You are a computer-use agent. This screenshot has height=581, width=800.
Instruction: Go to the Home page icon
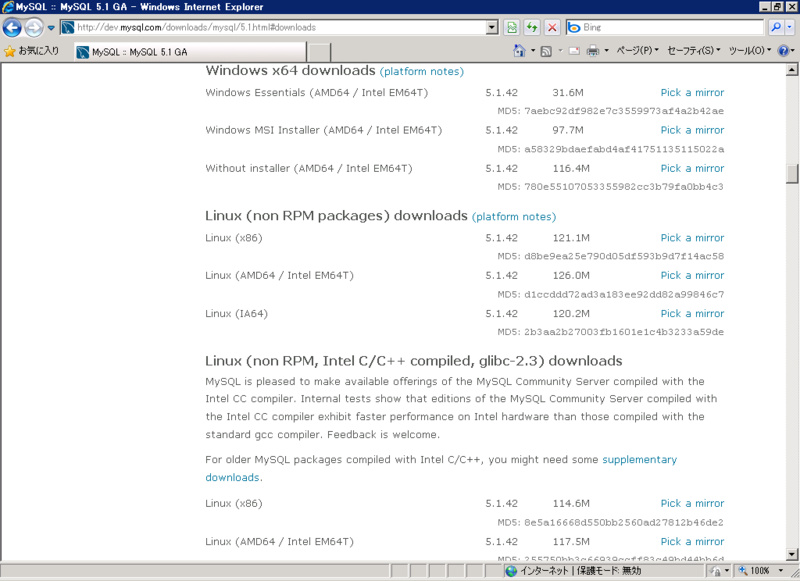[519, 50]
